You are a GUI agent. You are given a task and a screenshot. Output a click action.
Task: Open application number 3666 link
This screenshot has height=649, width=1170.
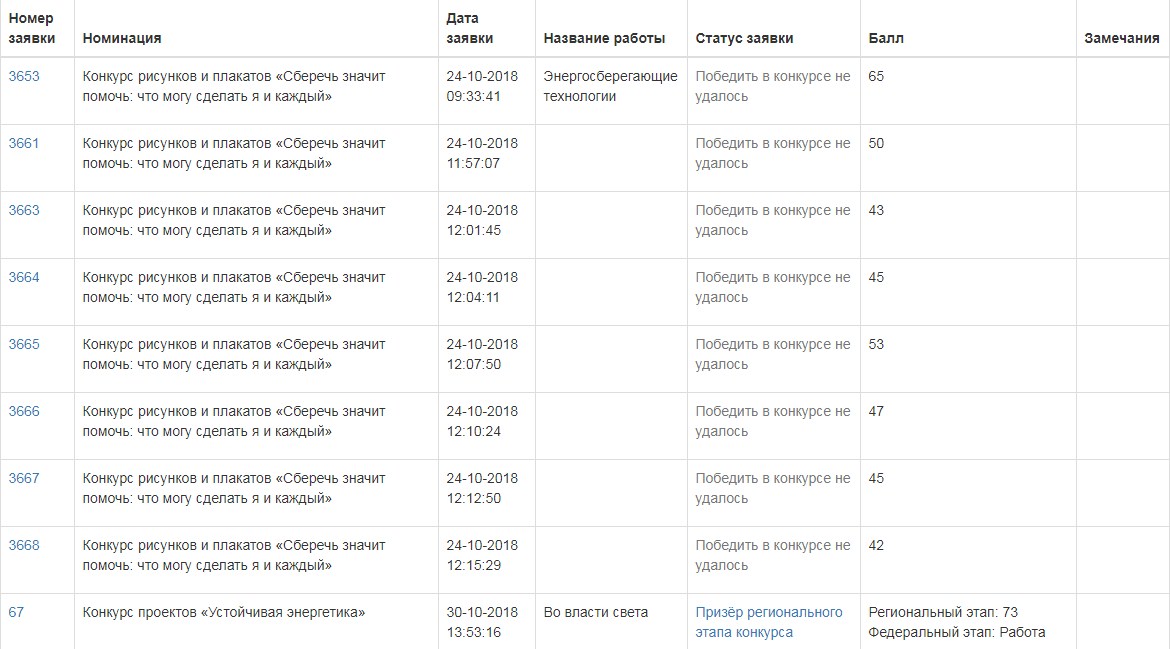24,412
